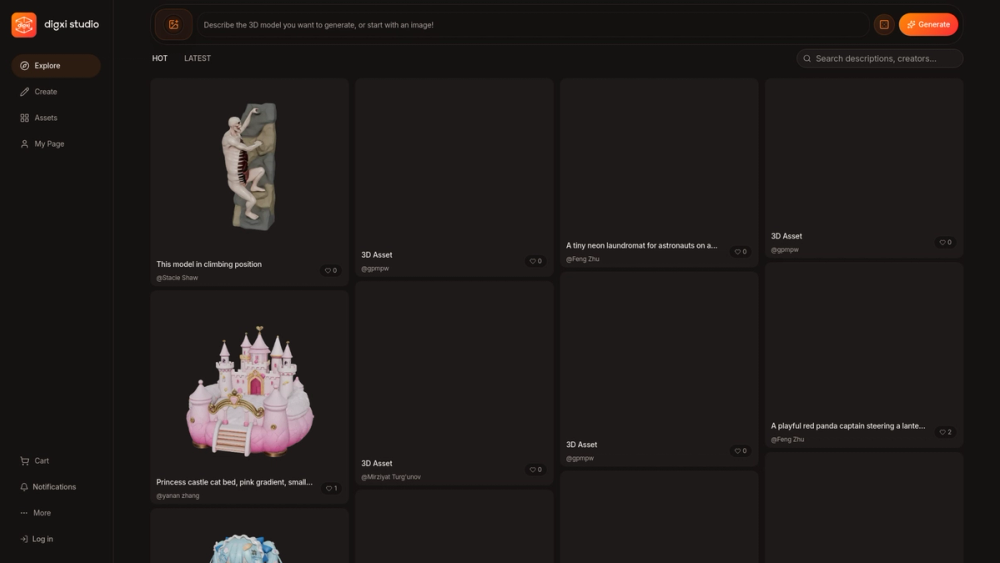
Task: Click the image upload icon in prompt bar
Action: click(173, 25)
